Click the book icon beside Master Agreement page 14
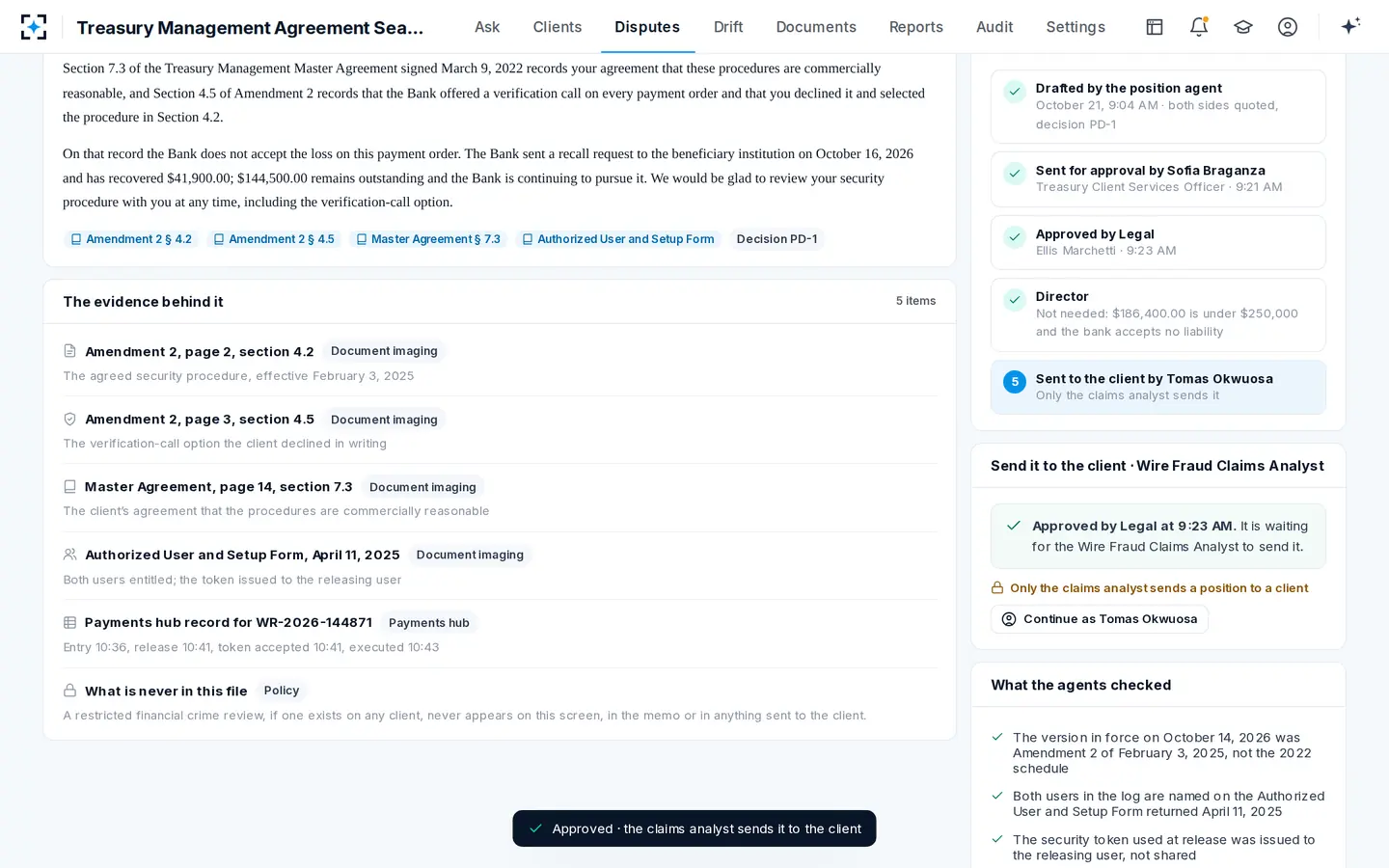This screenshot has width=1389, height=868. (x=69, y=487)
